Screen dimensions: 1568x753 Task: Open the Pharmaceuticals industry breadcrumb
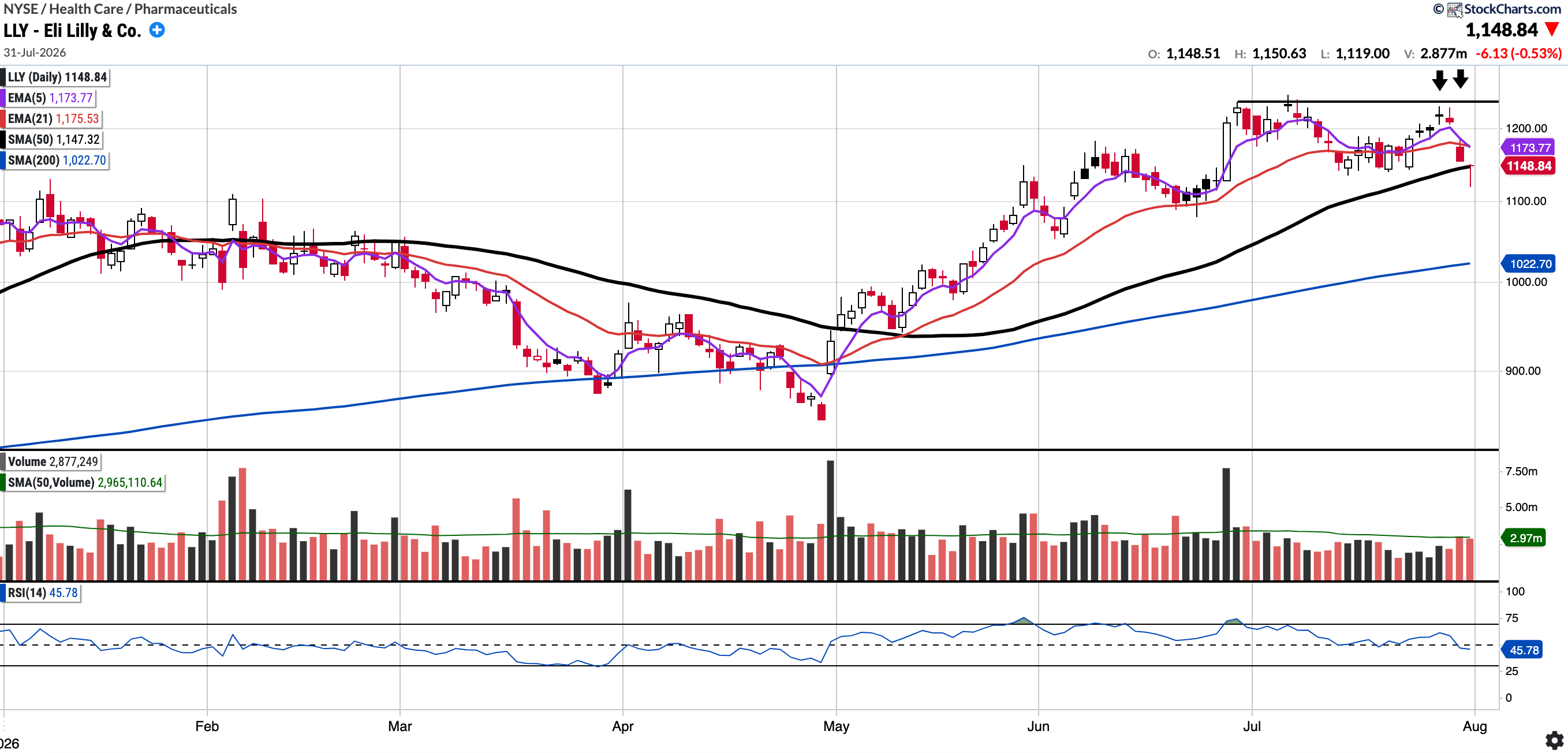(186, 9)
